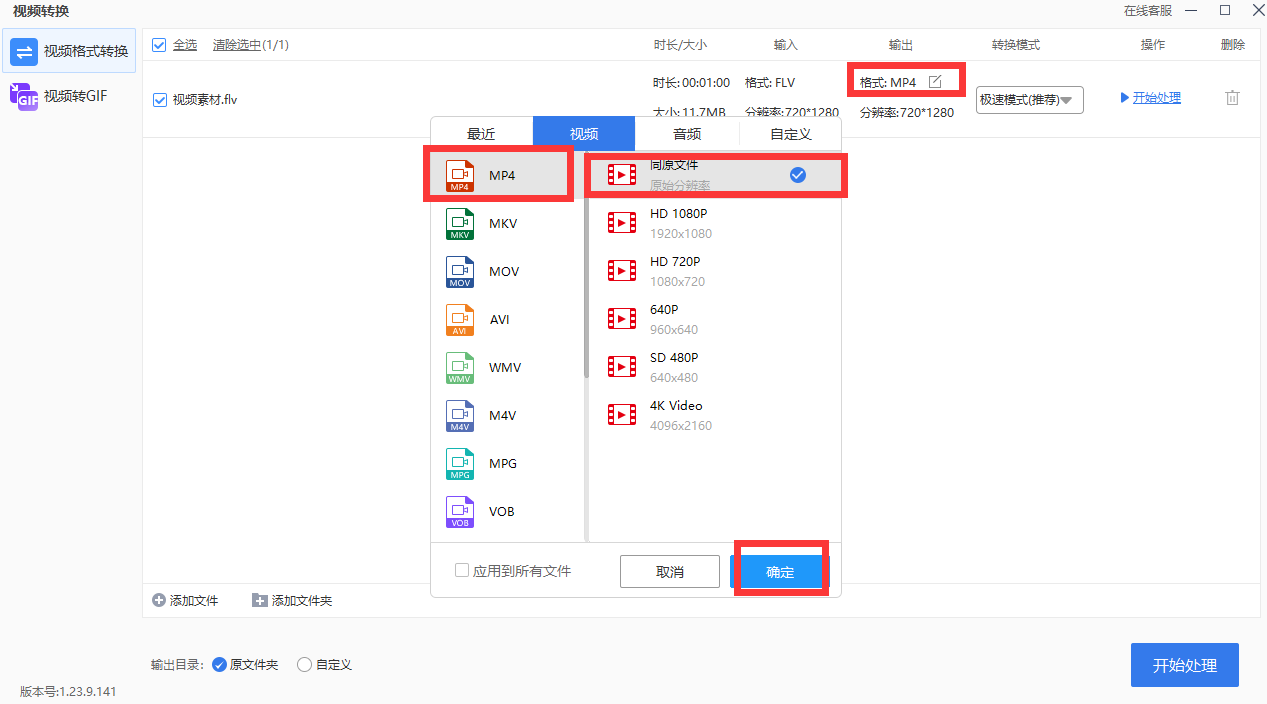Viewport: 1267px width, 704px height.
Task: Select the 4K Video resolution text
Action: [676, 406]
